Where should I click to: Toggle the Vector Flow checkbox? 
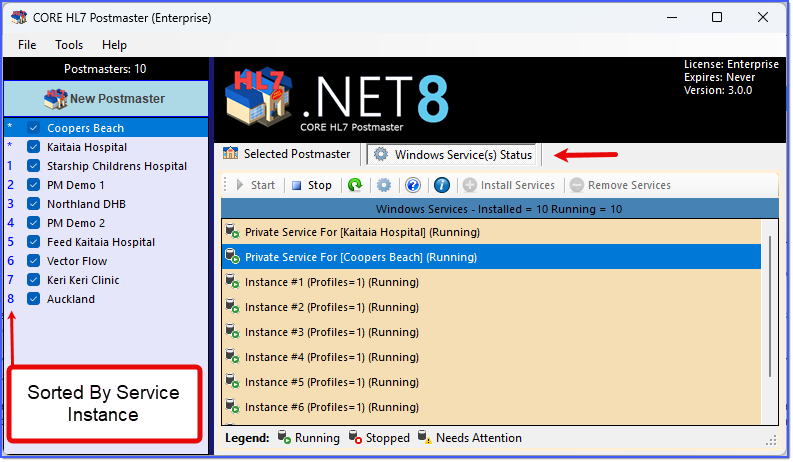tap(33, 261)
